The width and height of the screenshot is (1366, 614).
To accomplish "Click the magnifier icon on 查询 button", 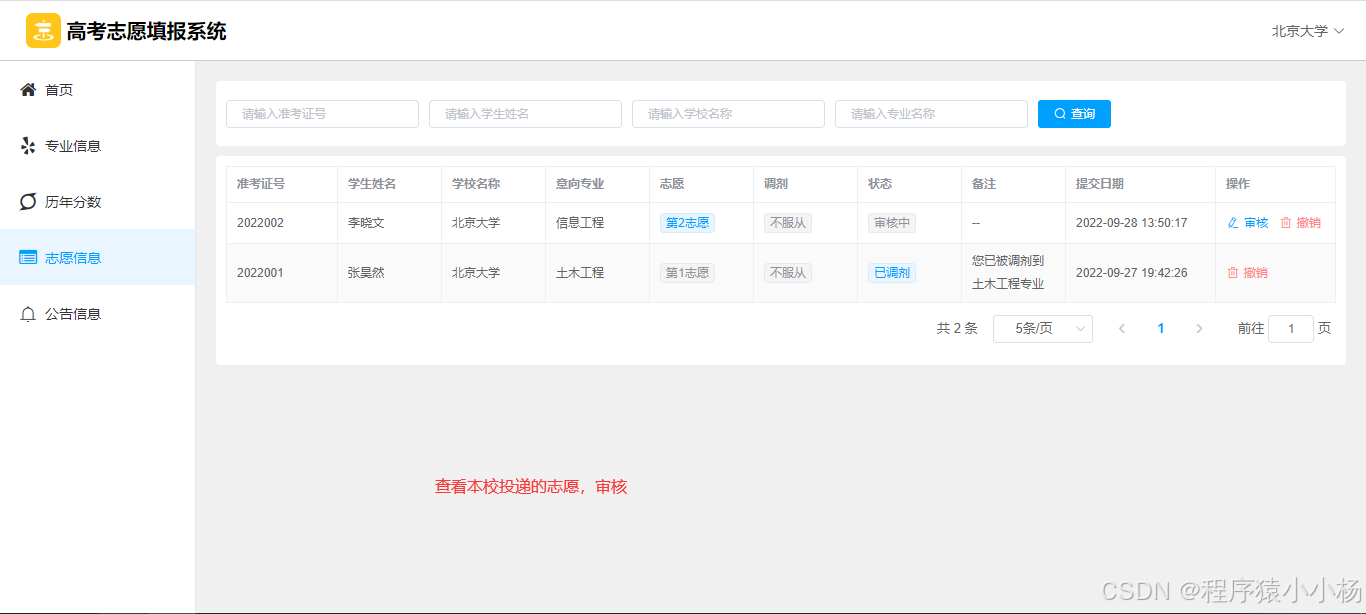I will [x=1060, y=114].
